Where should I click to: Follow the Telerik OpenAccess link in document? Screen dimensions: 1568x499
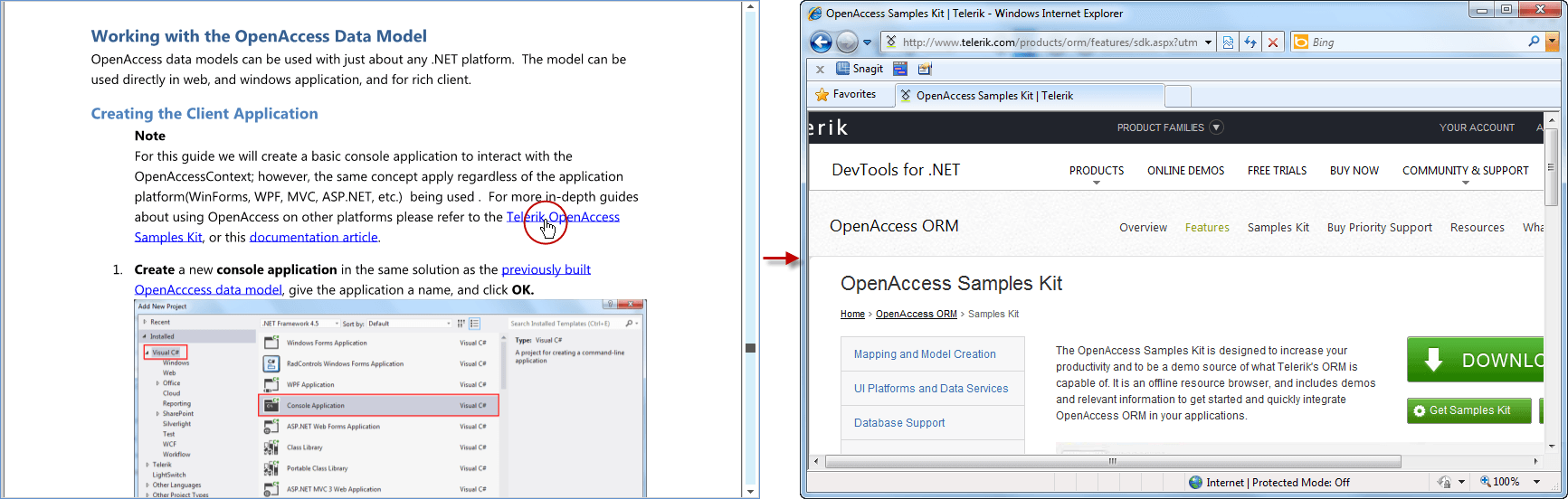pyautogui.click(x=563, y=217)
